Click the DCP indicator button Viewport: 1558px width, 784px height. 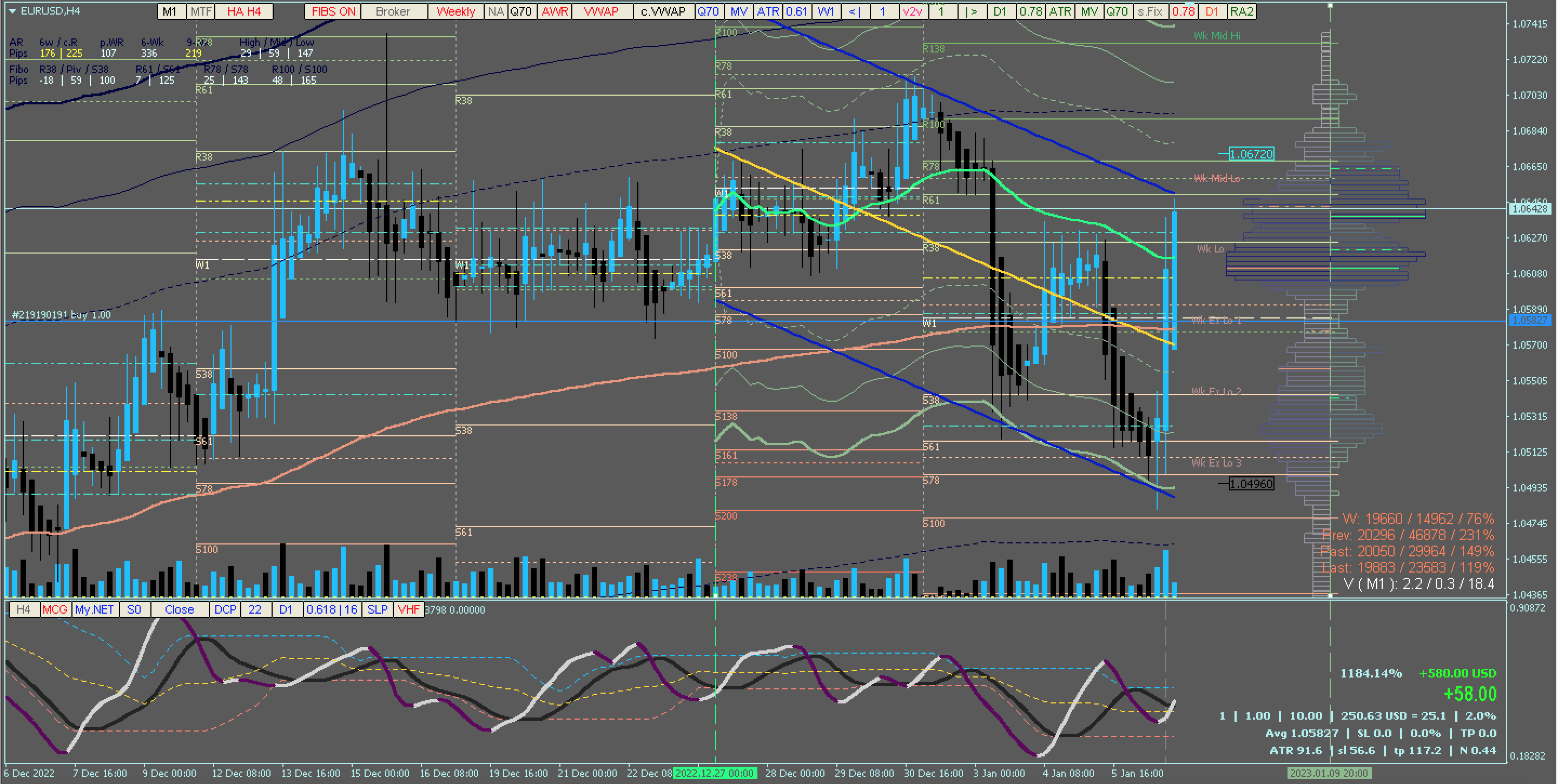(x=225, y=609)
